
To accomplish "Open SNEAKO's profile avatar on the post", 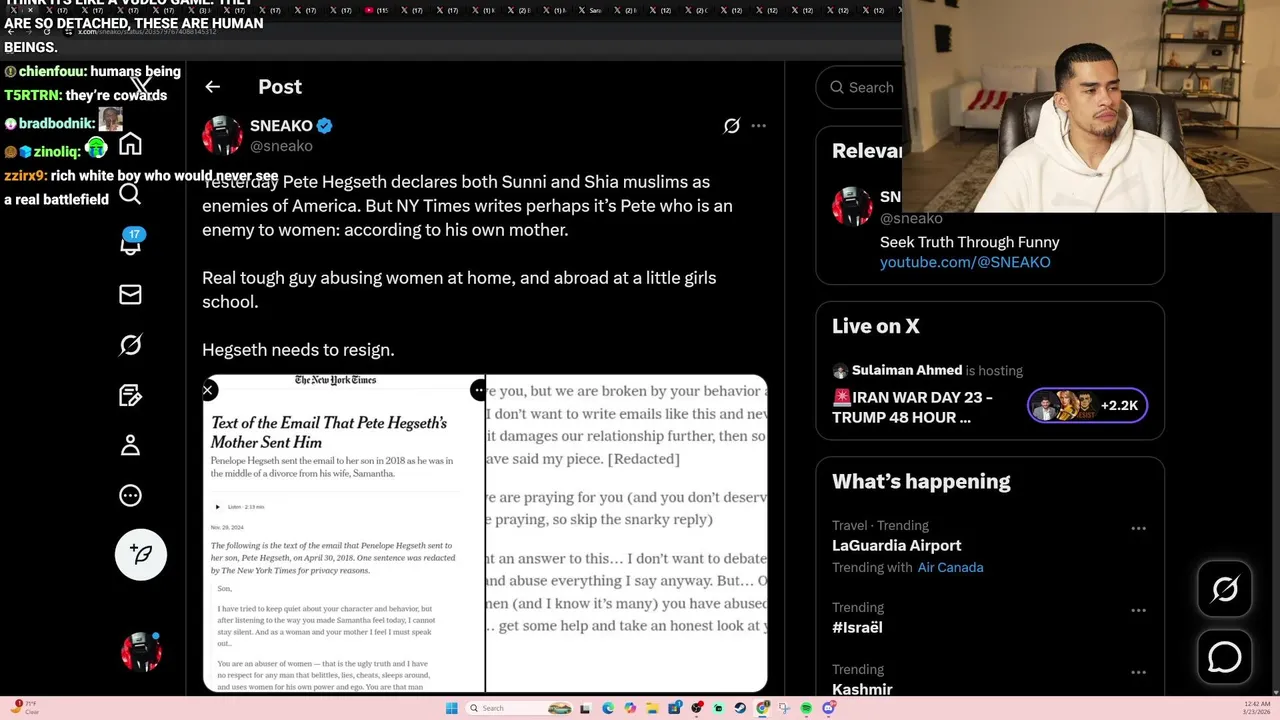I will coord(222,135).
